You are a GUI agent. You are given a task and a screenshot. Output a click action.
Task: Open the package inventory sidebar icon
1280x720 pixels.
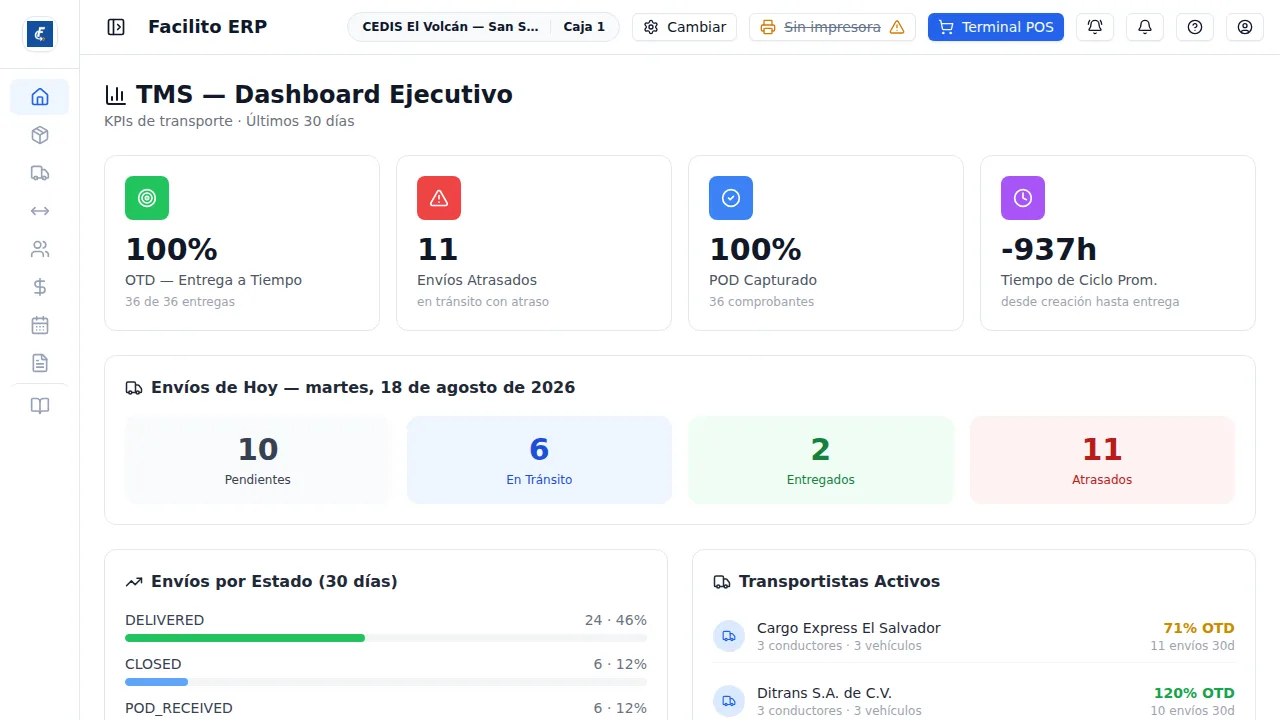[40, 135]
